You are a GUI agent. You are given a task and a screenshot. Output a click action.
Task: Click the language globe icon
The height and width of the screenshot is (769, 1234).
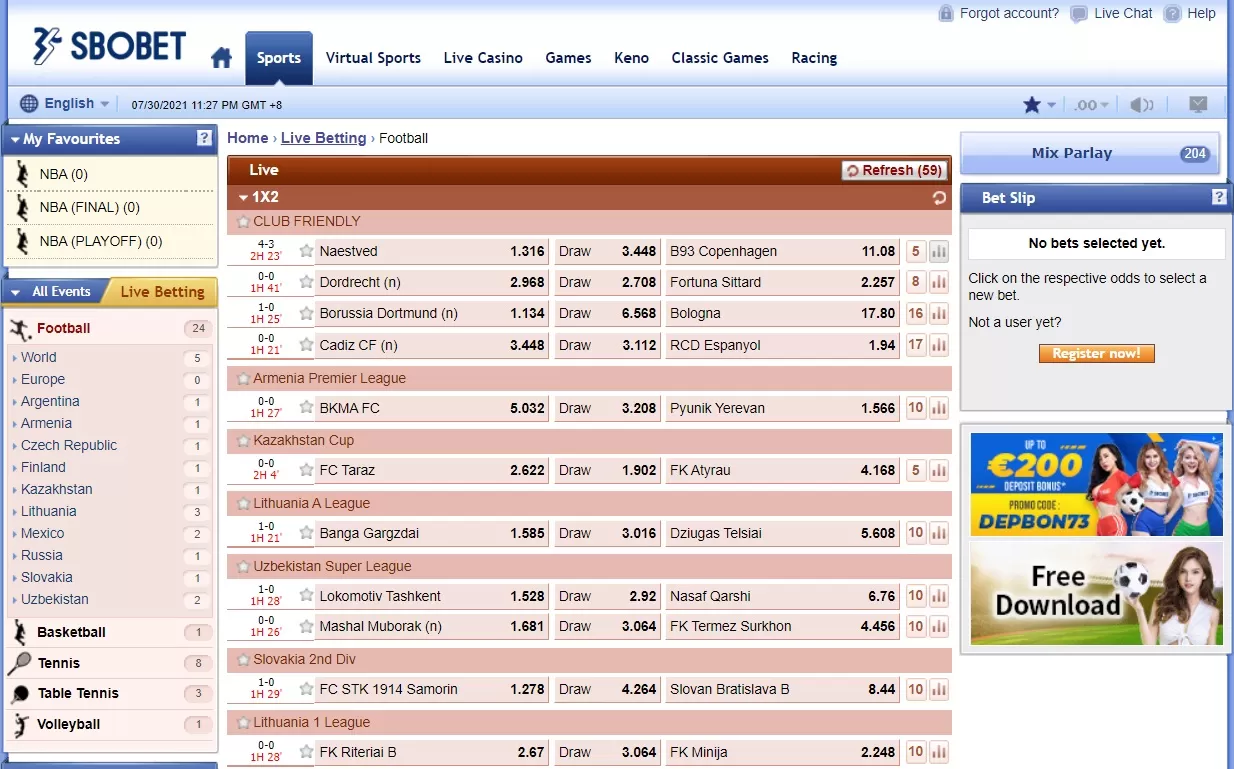click(29, 104)
